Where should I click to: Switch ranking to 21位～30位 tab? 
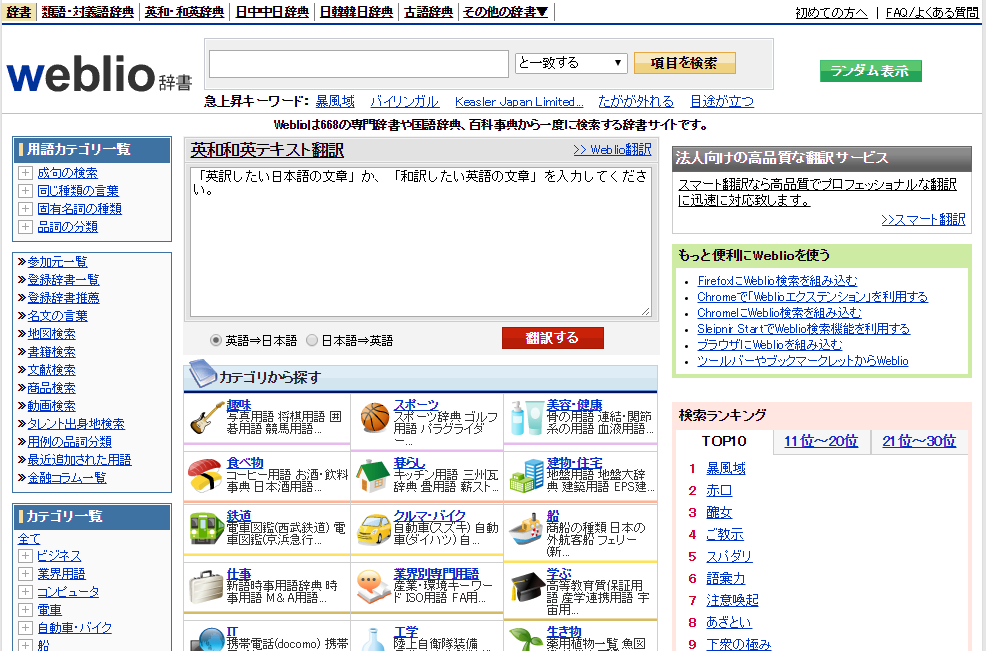pyautogui.click(x=919, y=442)
